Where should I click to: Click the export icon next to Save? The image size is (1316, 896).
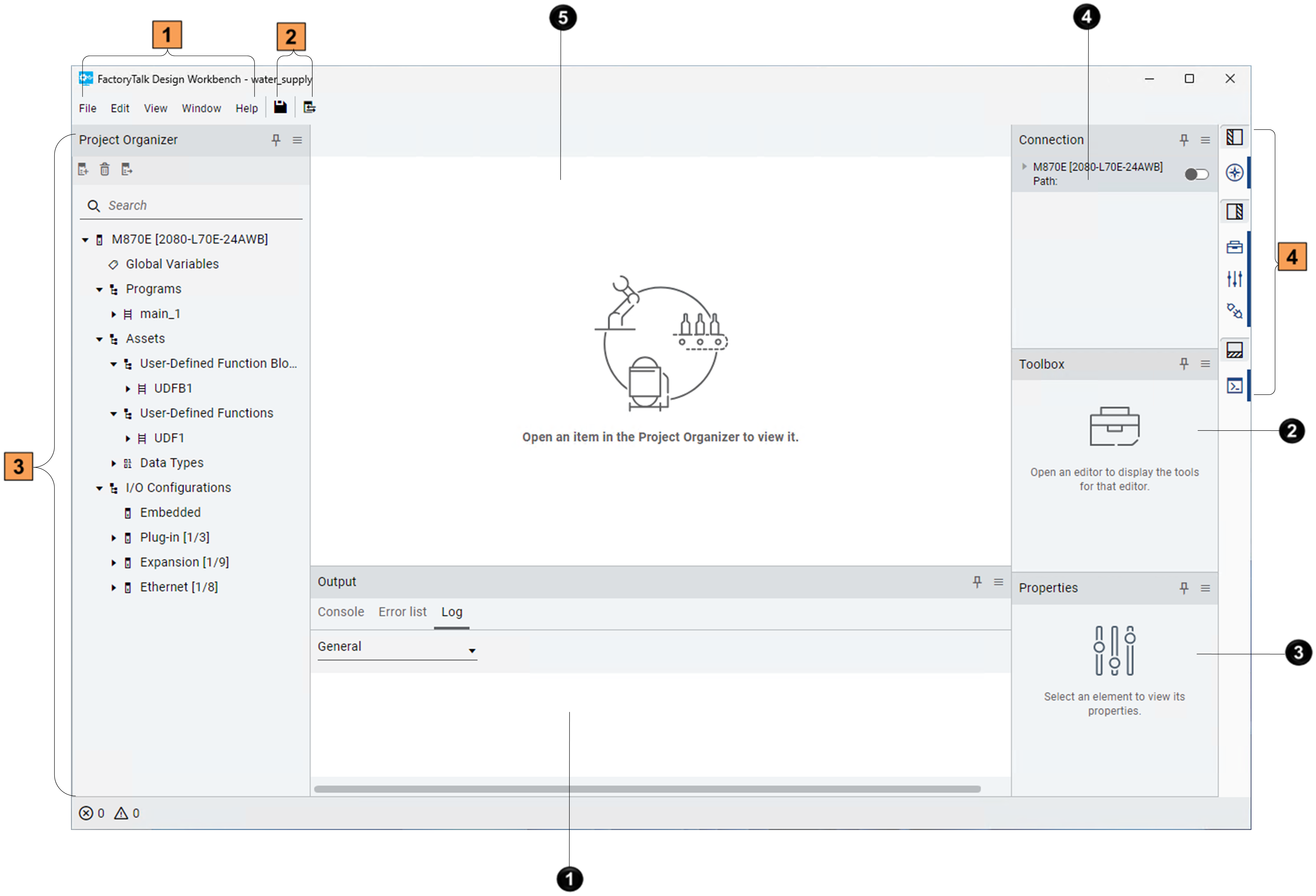tap(309, 107)
